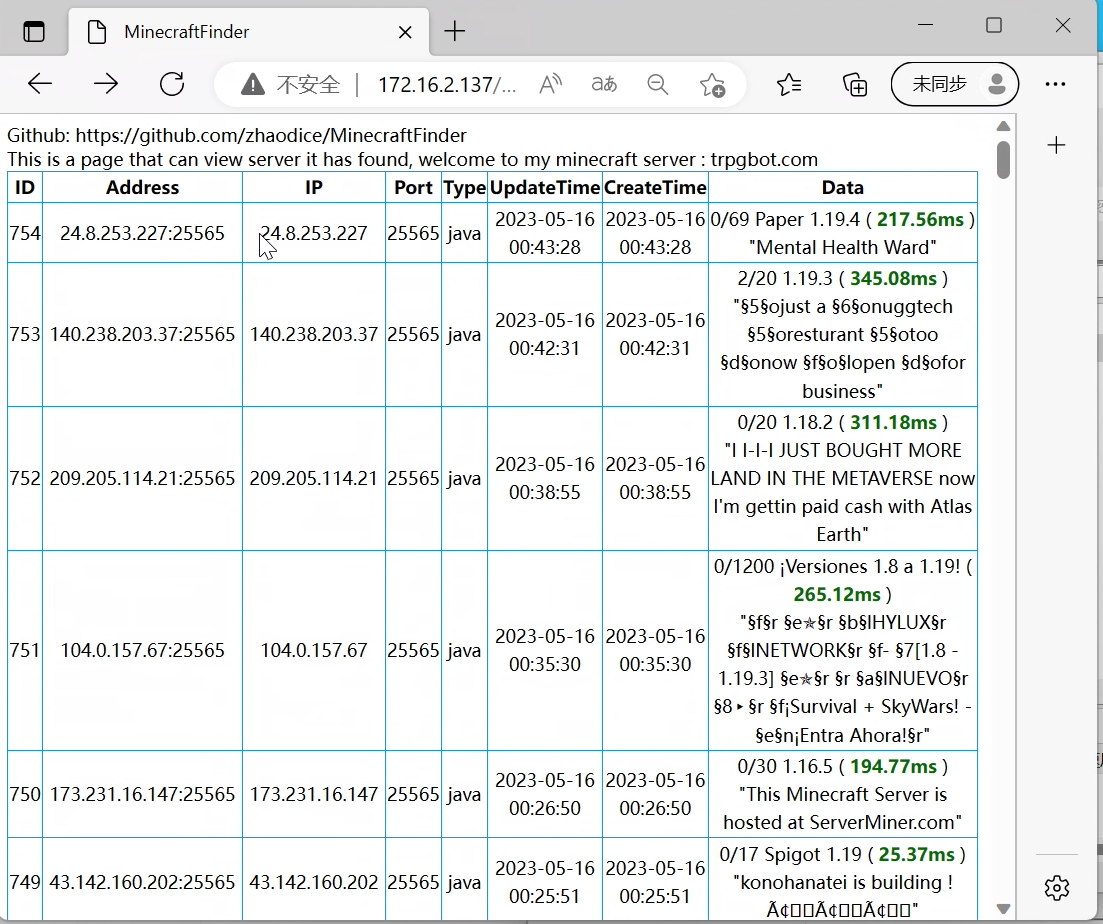1103x924 pixels.
Task: Click ID cell 754
Action: [x=25, y=233]
